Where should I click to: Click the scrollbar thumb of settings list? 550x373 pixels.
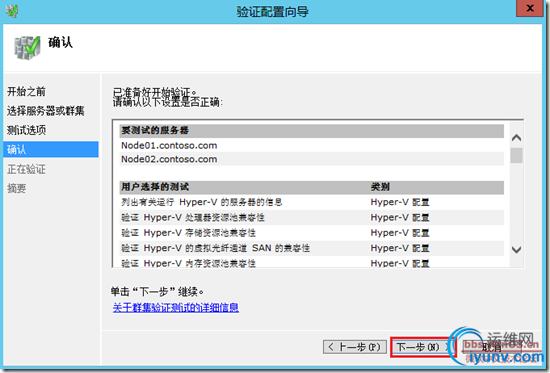(516, 155)
